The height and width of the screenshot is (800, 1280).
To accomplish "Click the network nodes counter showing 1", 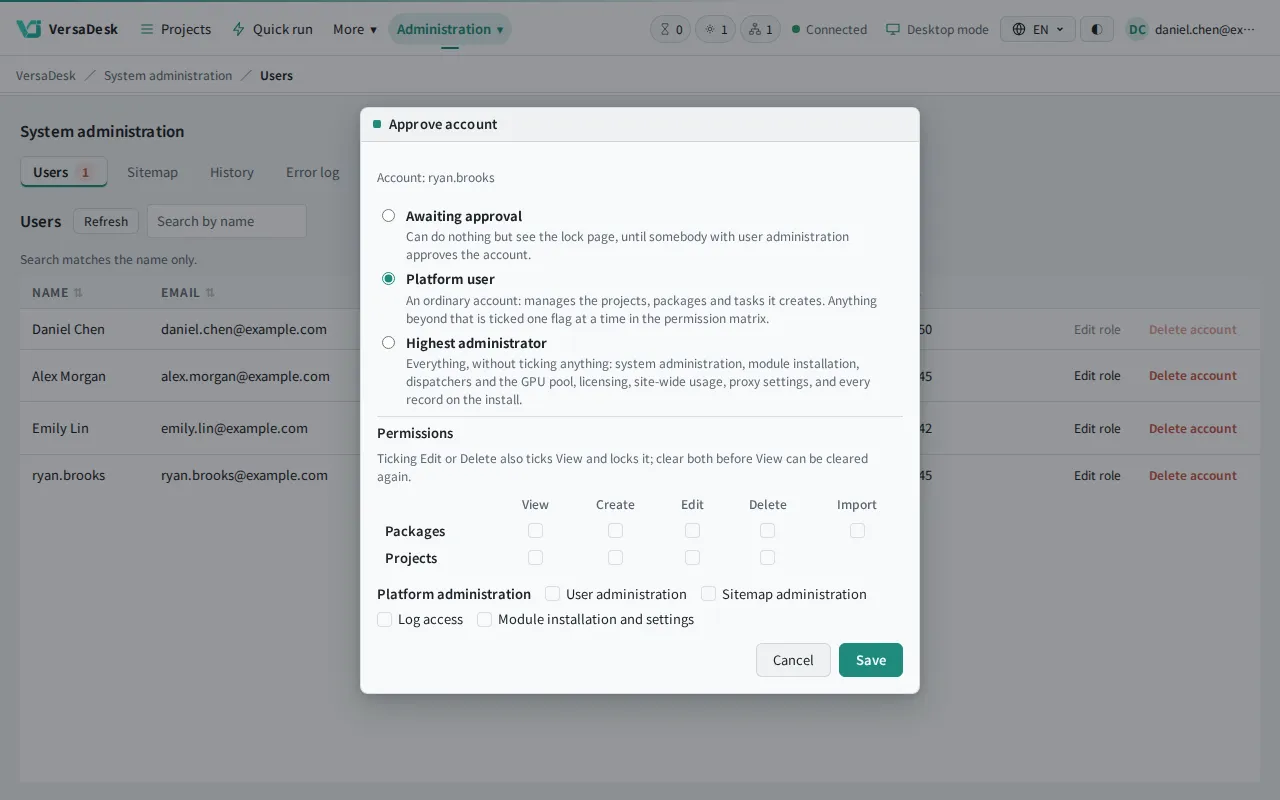I will pos(760,29).
